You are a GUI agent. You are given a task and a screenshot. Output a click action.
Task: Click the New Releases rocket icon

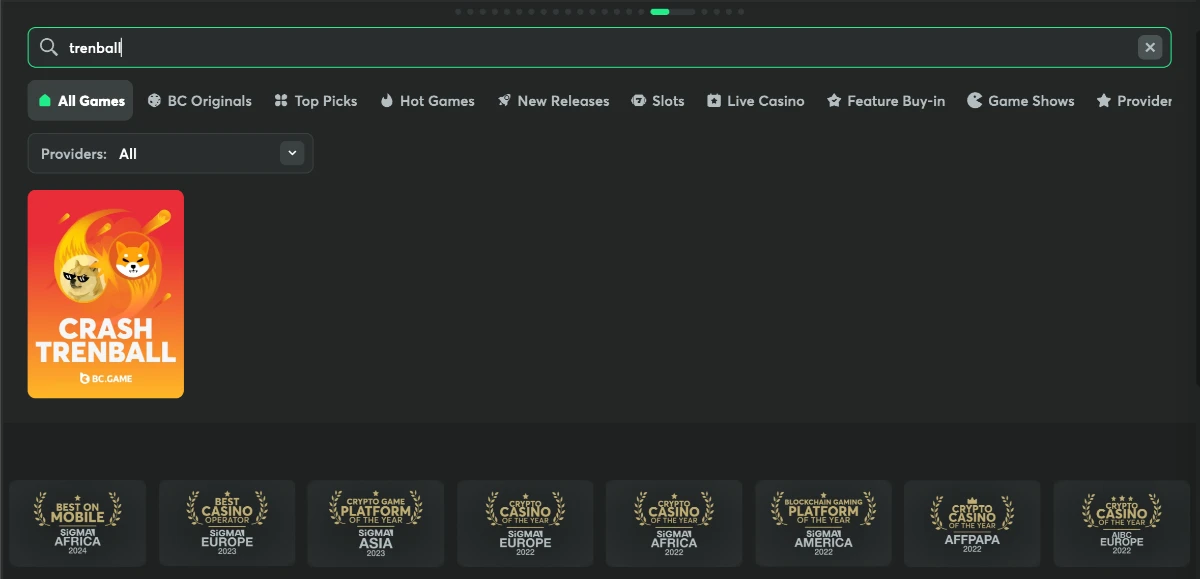point(504,101)
